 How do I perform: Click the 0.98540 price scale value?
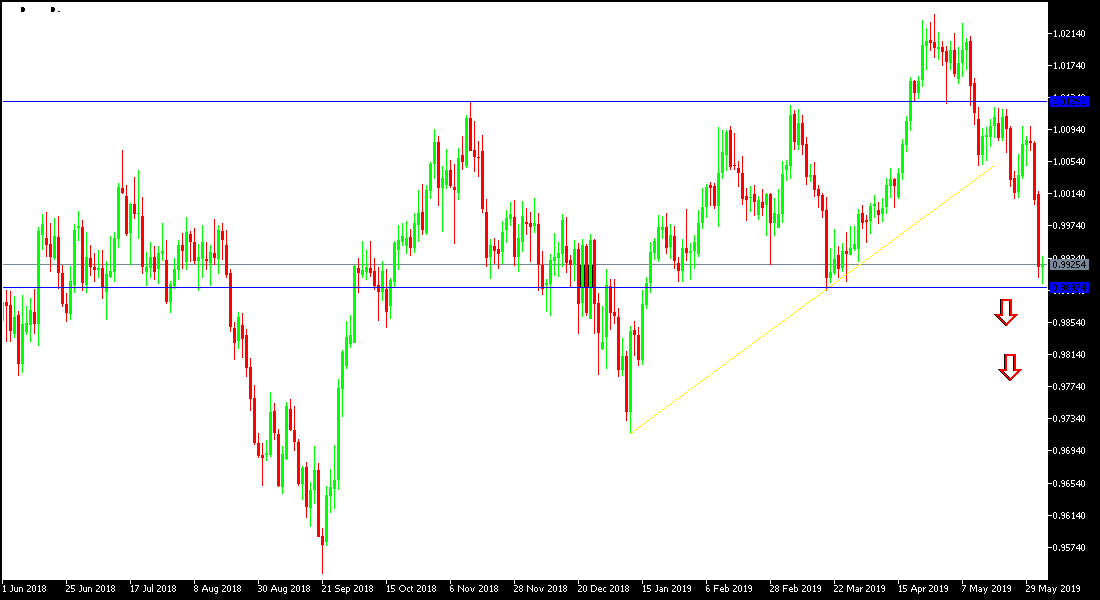[1070, 322]
